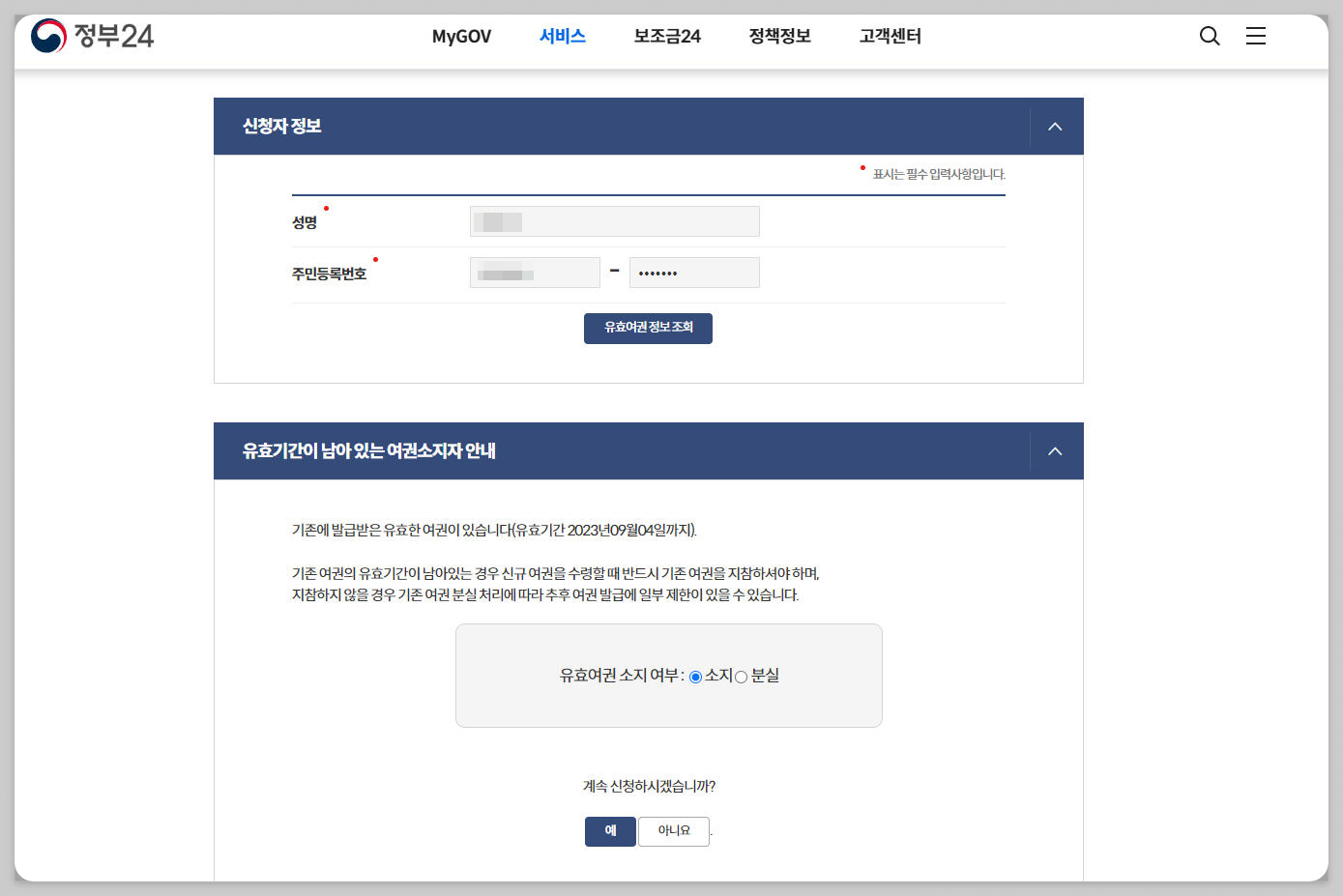Open the 정부24 home logo
The height and width of the screenshot is (896, 1343).
tap(93, 37)
